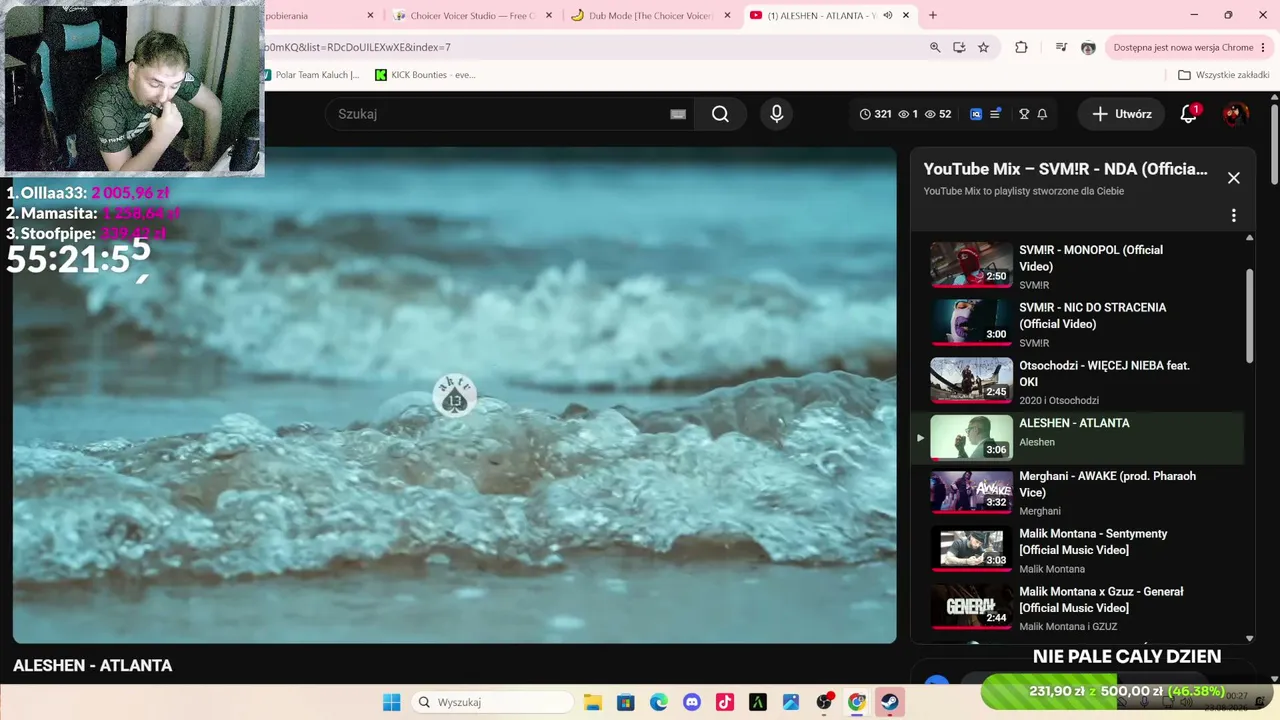Click the small bell icon beside the trophy
The image size is (1280, 720).
point(1042,114)
